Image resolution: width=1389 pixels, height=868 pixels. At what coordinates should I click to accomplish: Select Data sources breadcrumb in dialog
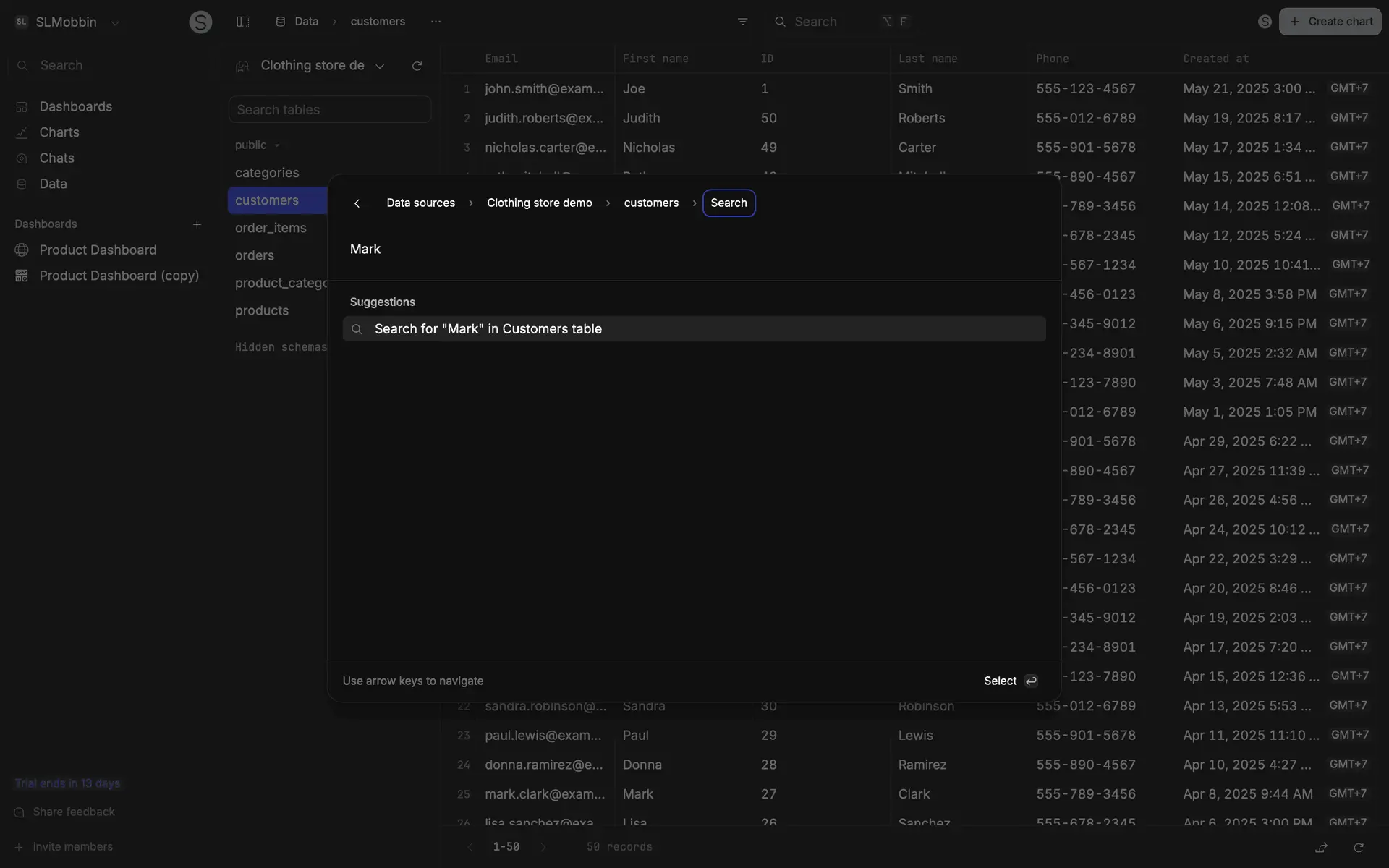[x=420, y=203]
